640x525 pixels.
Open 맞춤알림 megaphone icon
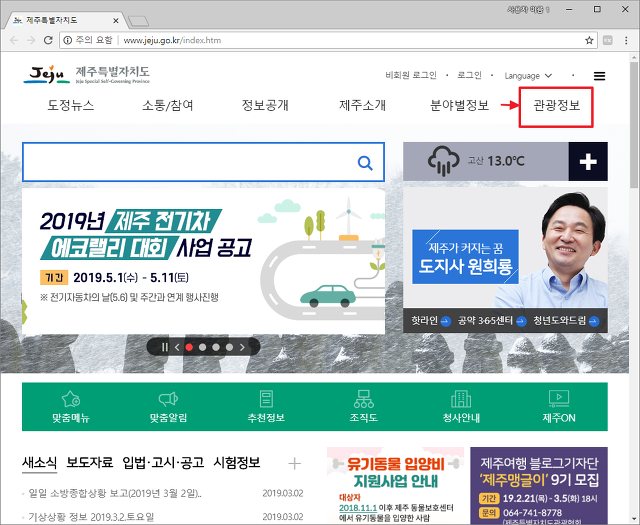coord(168,399)
